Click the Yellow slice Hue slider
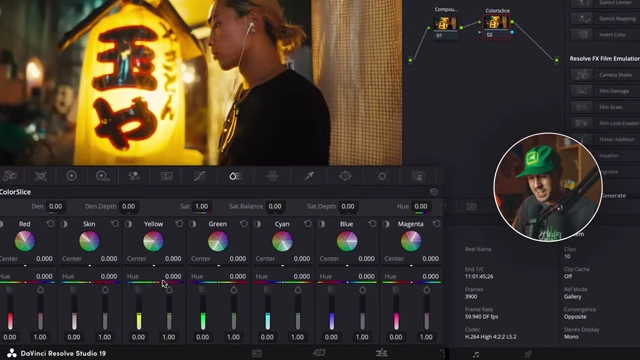 pyautogui.click(x=154, y=282)
